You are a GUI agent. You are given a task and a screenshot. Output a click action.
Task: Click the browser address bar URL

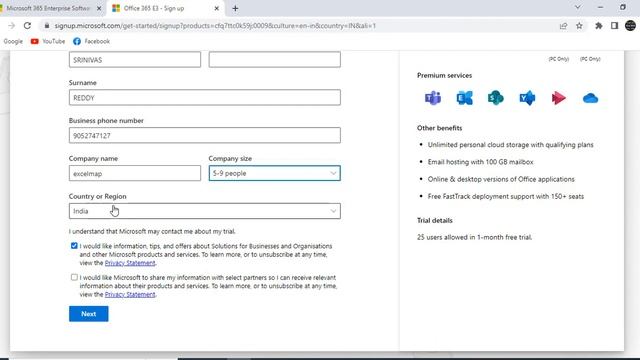coord(215,26)
